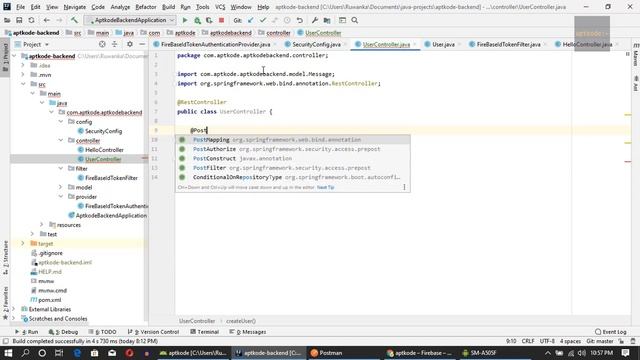
Task: Navigate back with the left arrow icon
Action: point(47,20)
